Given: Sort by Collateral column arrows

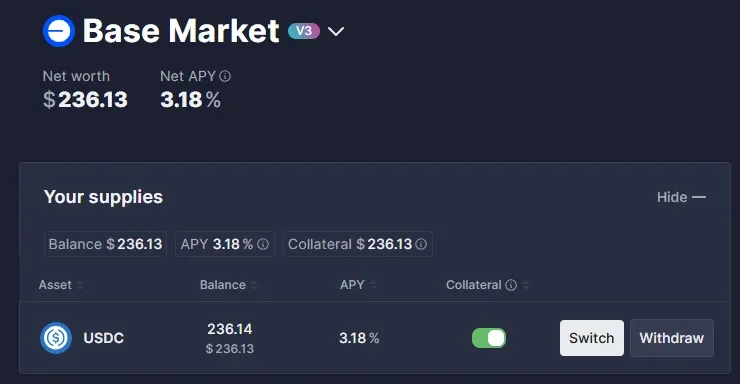Looking at the screenshot, I should point(526,285).
